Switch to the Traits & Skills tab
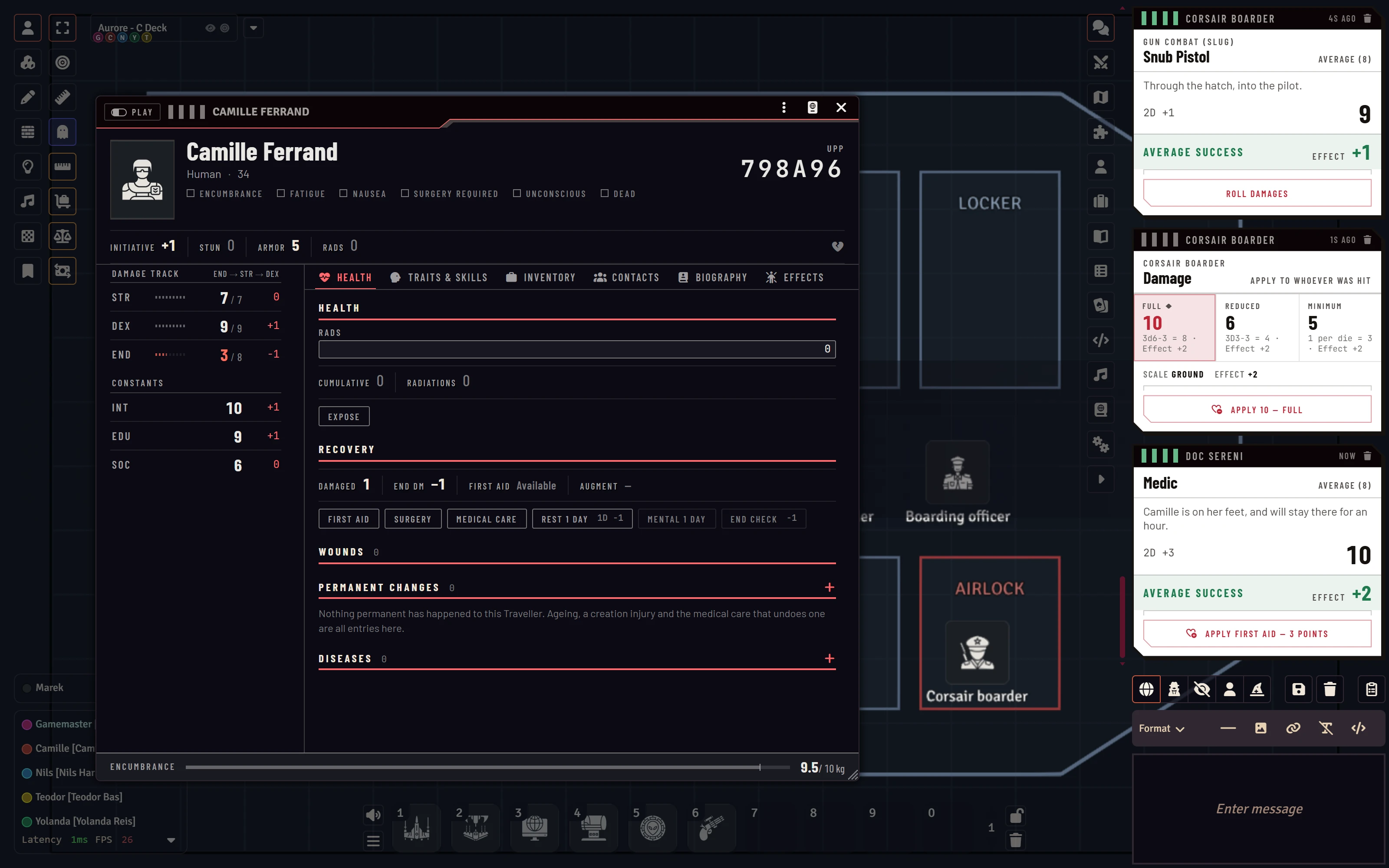 click(x=438, y=278)
